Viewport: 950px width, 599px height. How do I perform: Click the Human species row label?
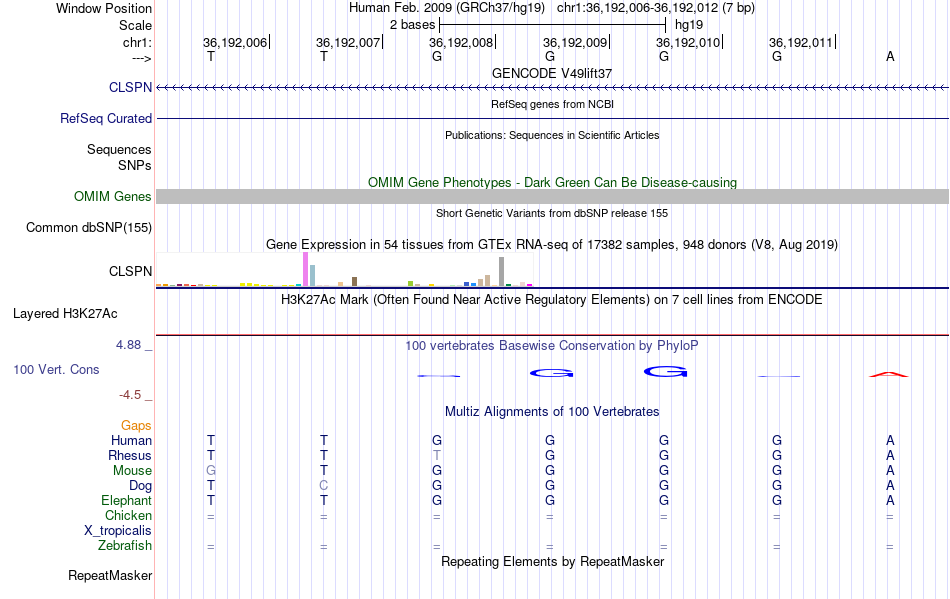coord(131,440)
